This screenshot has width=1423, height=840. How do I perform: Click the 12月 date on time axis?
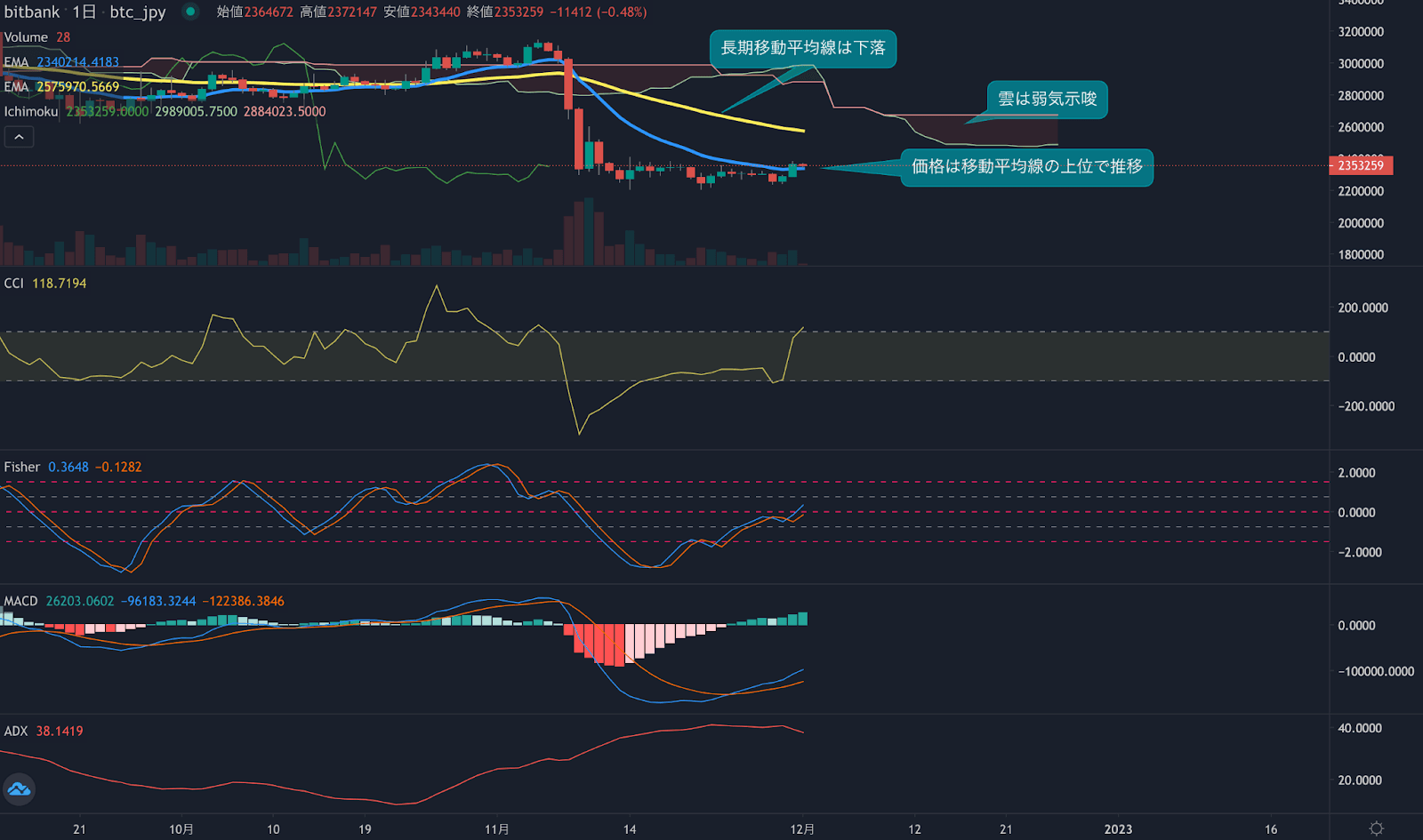802,829
